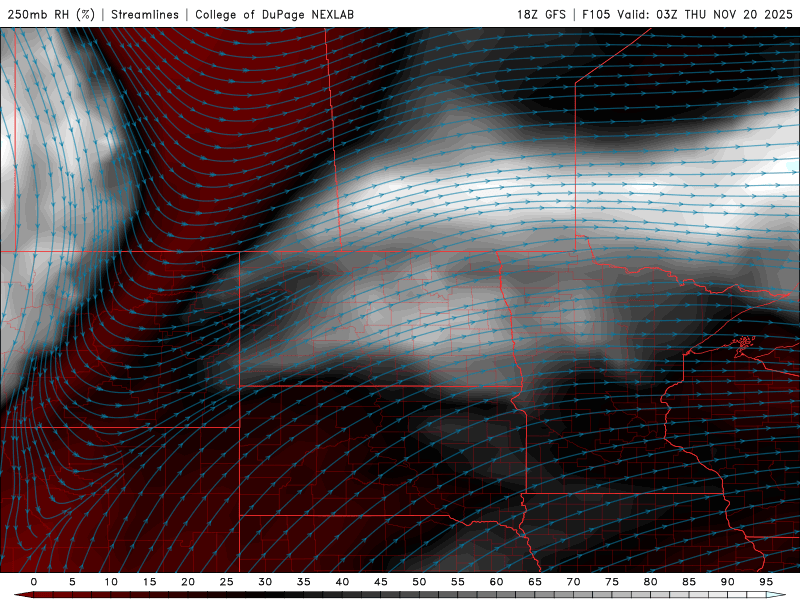
Task: Click the 20 label on color scale
Action: click(x=188, y=582)
